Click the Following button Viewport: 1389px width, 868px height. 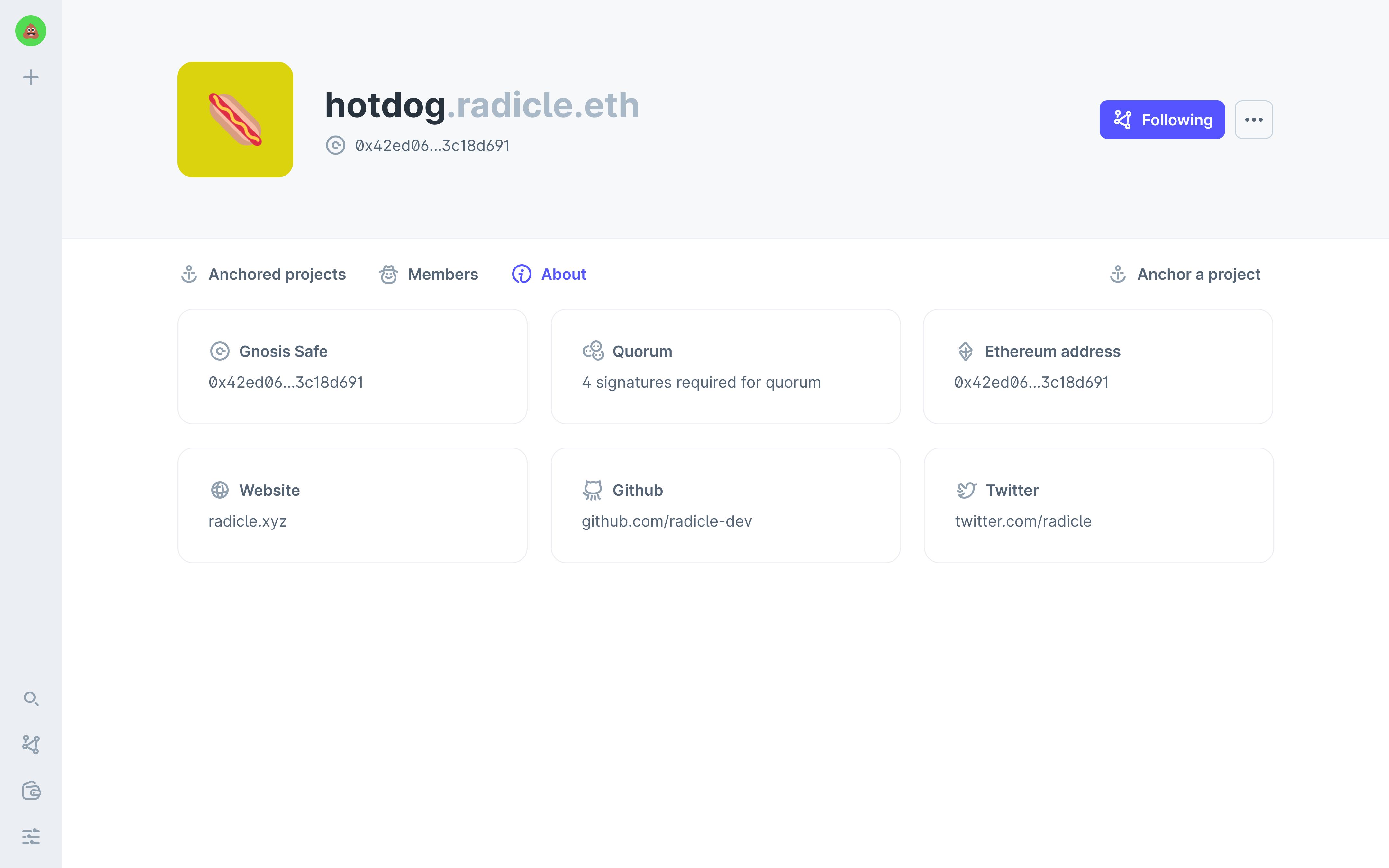pos(1162,119)
